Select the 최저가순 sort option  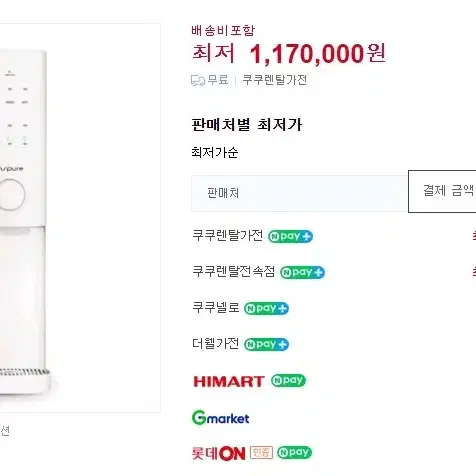tap(215, 153)
